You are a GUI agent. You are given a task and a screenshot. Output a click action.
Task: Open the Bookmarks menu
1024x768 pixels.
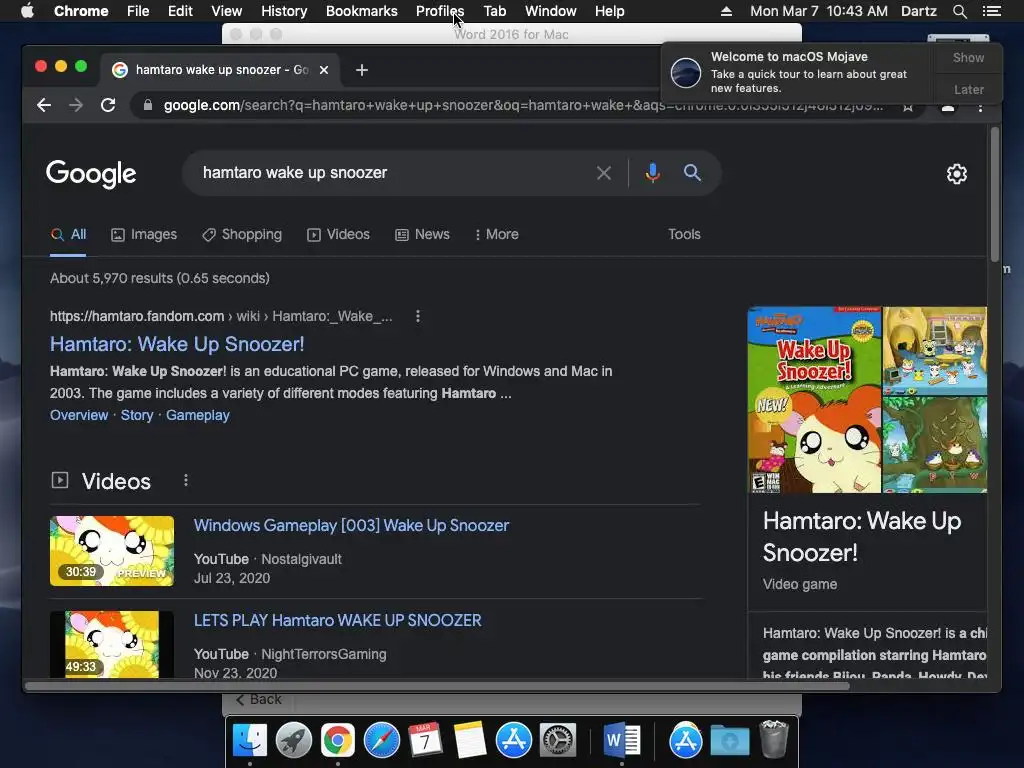pyautogui.click(x=362, y=11)
